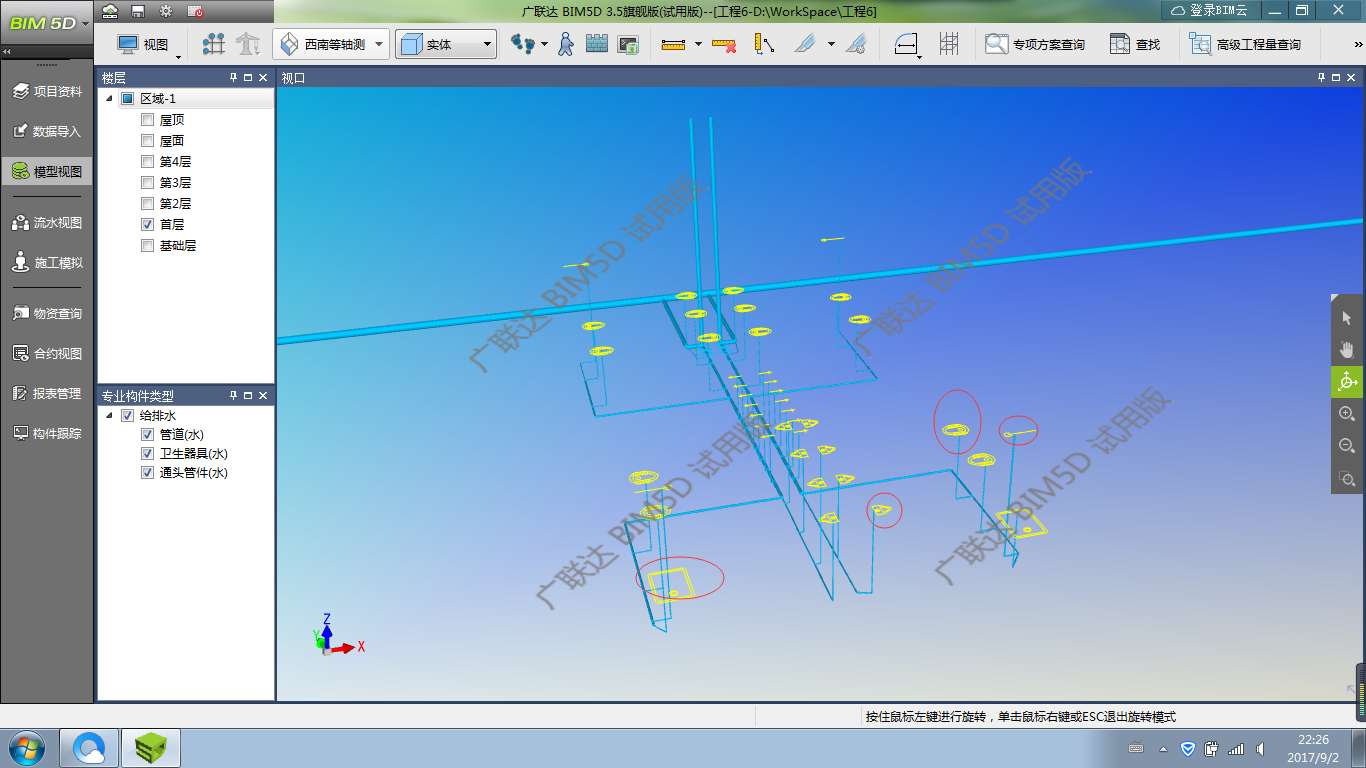Screen dimensions: 1366x768
Task: Uncheck 卫生器具(水) component checkbox
Action: pos(148,454)
